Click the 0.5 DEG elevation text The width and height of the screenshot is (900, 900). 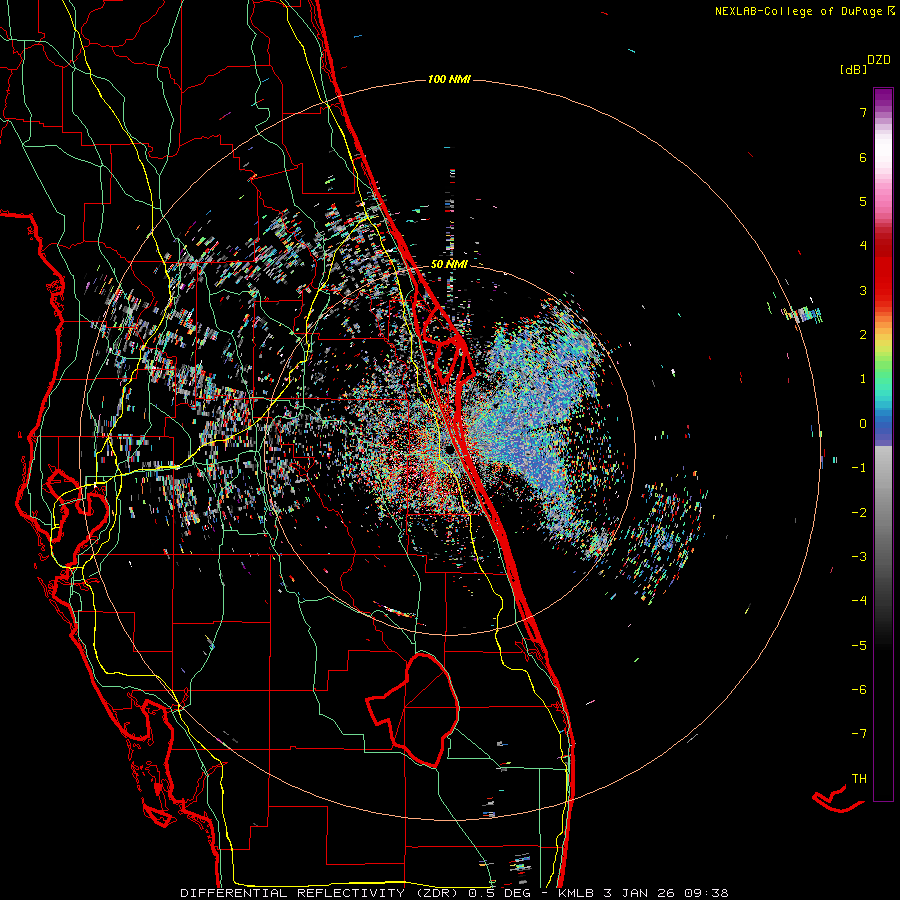pos(500,893)
